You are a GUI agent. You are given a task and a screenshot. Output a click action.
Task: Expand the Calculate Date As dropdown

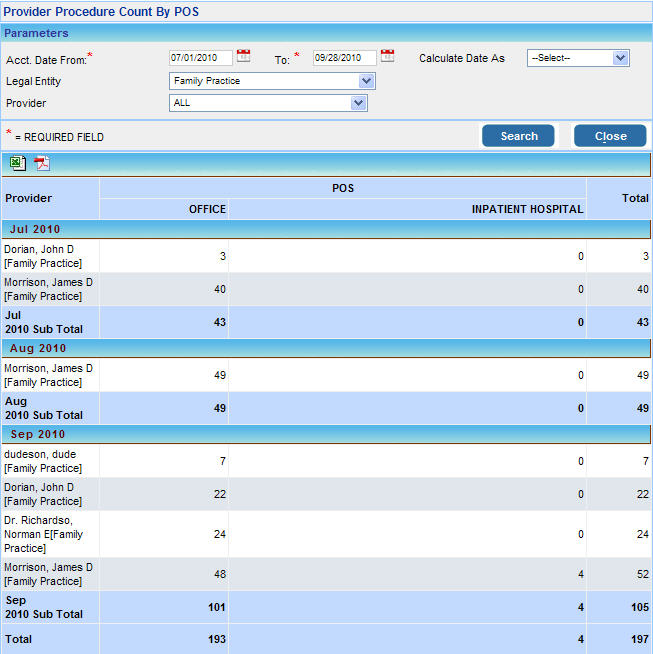tap(620, 58)
